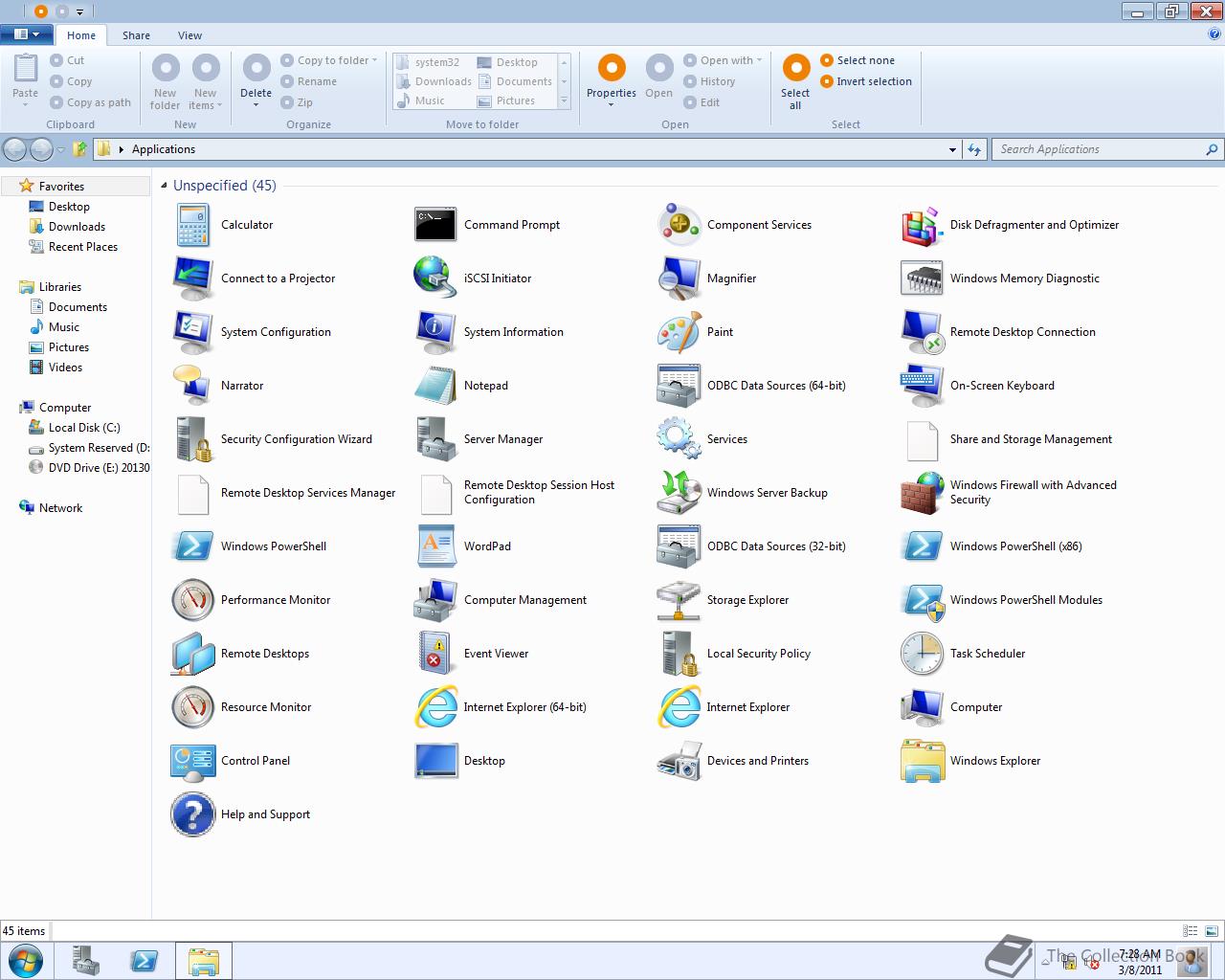Click the Delete ribbon button

256,81
